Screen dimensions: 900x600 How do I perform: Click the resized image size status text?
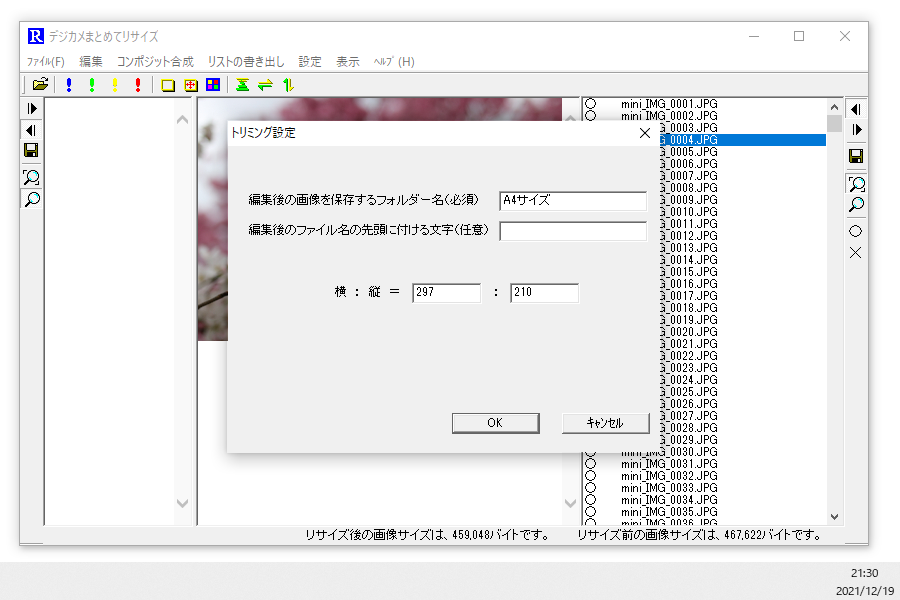pos(427,535)
